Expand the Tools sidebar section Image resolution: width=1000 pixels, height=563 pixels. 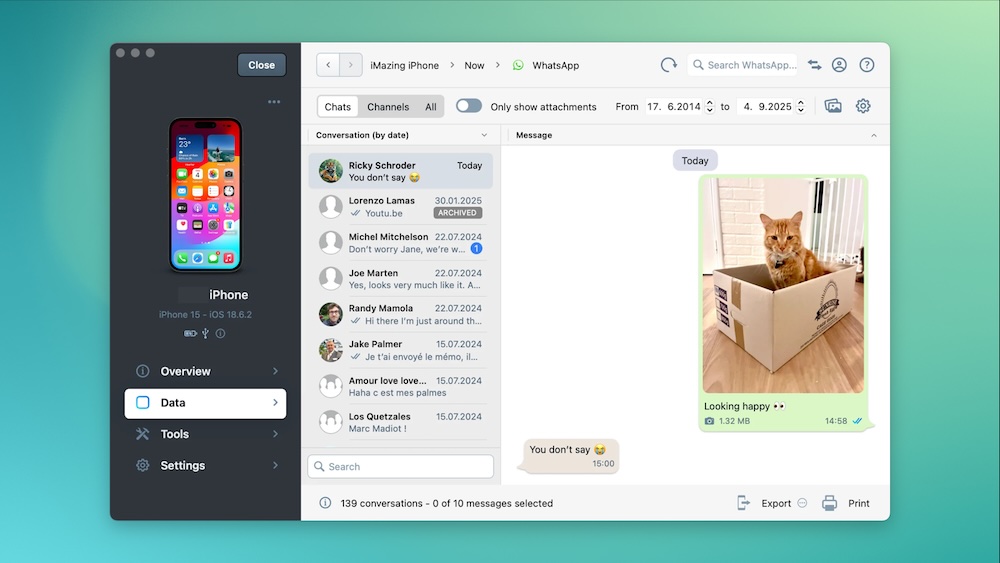[205, 434]
